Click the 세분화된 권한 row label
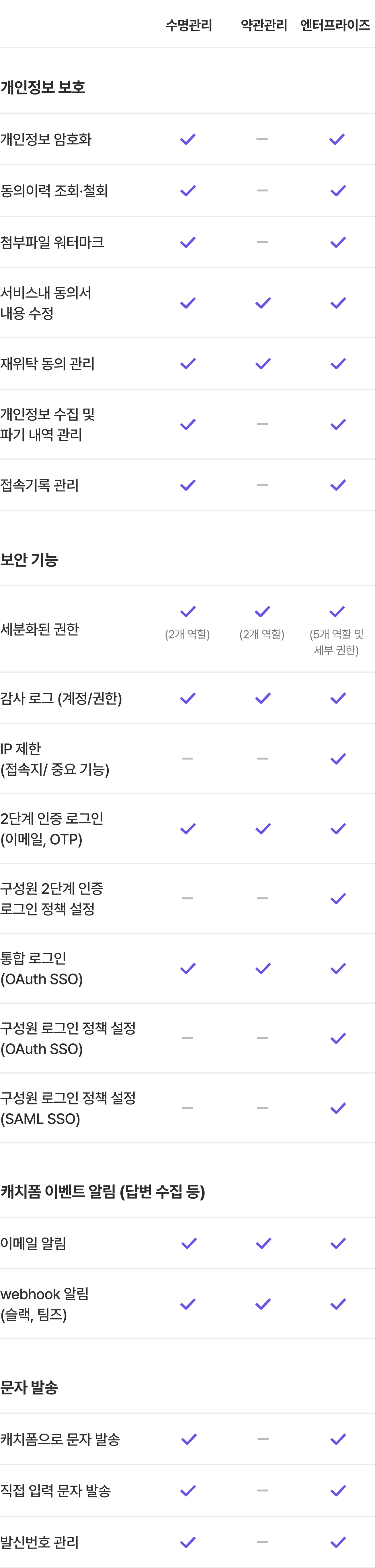The height and width of the screenshot is (1568, 375). (x=40, y=629)
